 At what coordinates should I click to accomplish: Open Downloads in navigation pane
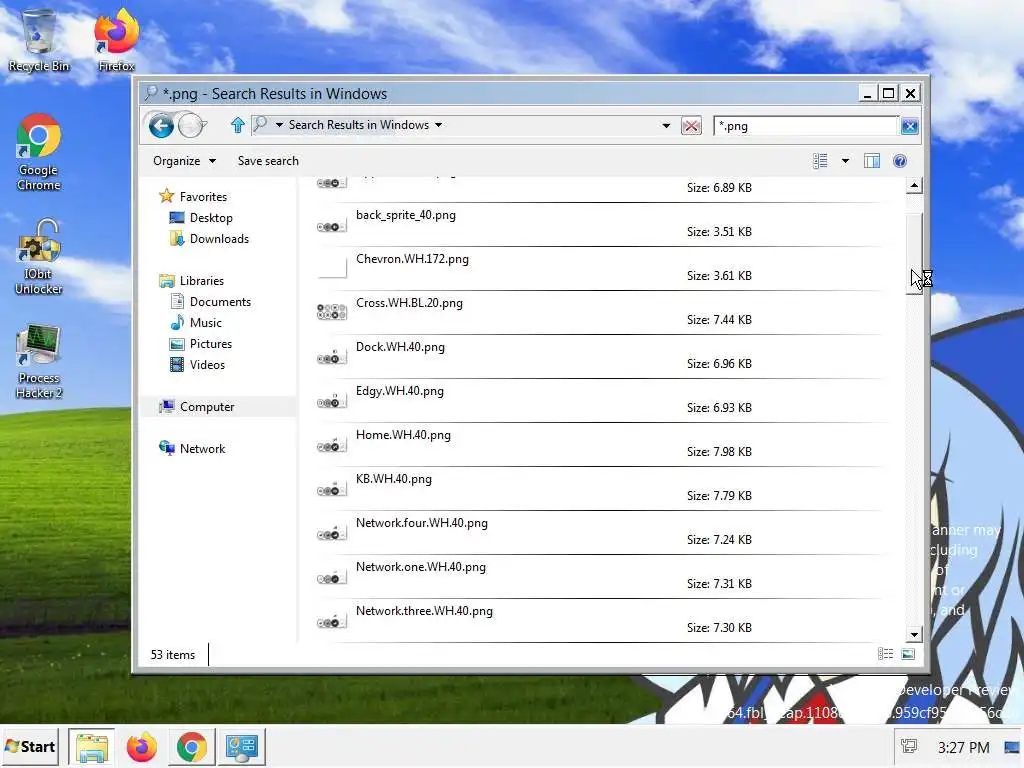coord(219,238)
